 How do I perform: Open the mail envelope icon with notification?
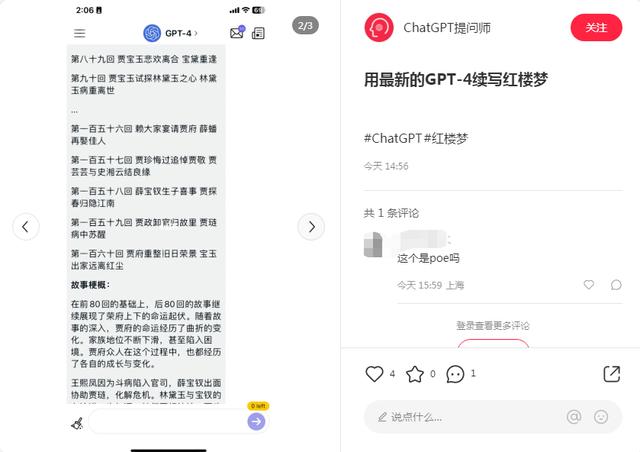[238, 32]
